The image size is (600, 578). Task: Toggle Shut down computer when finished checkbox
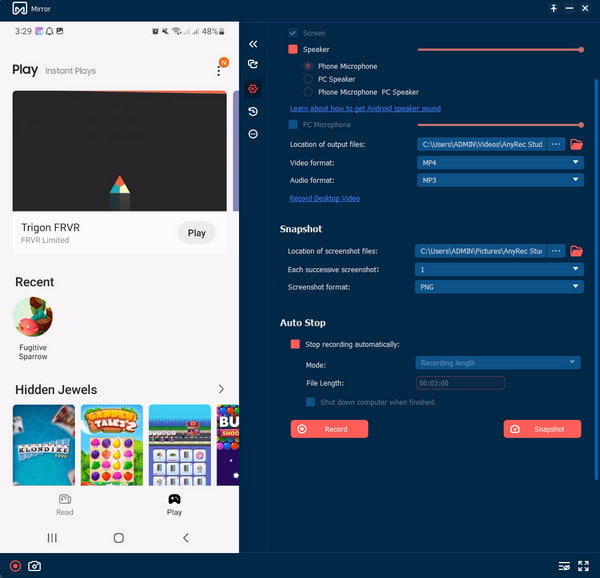(310, 402)
